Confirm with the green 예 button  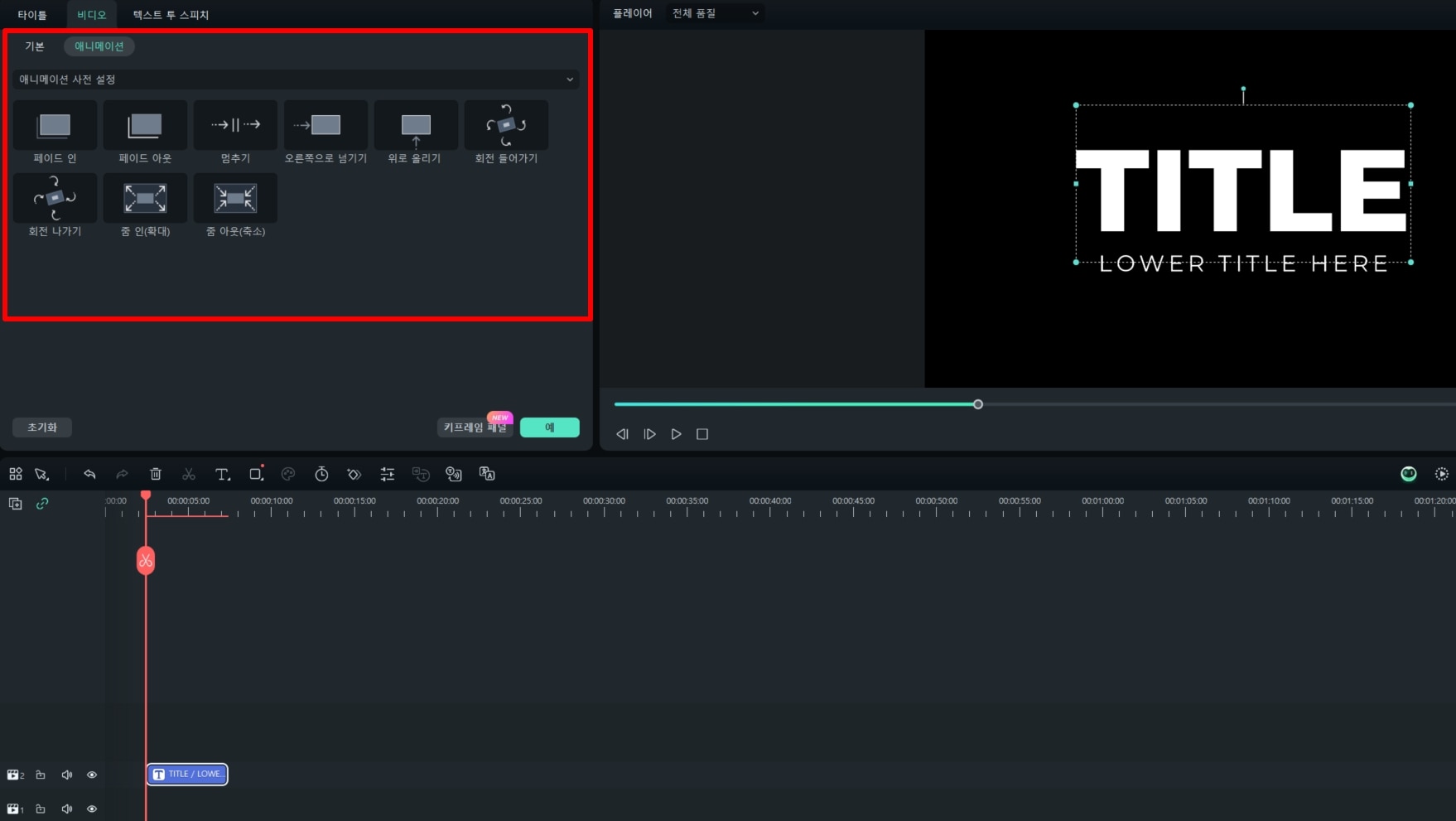pos(550,427)
